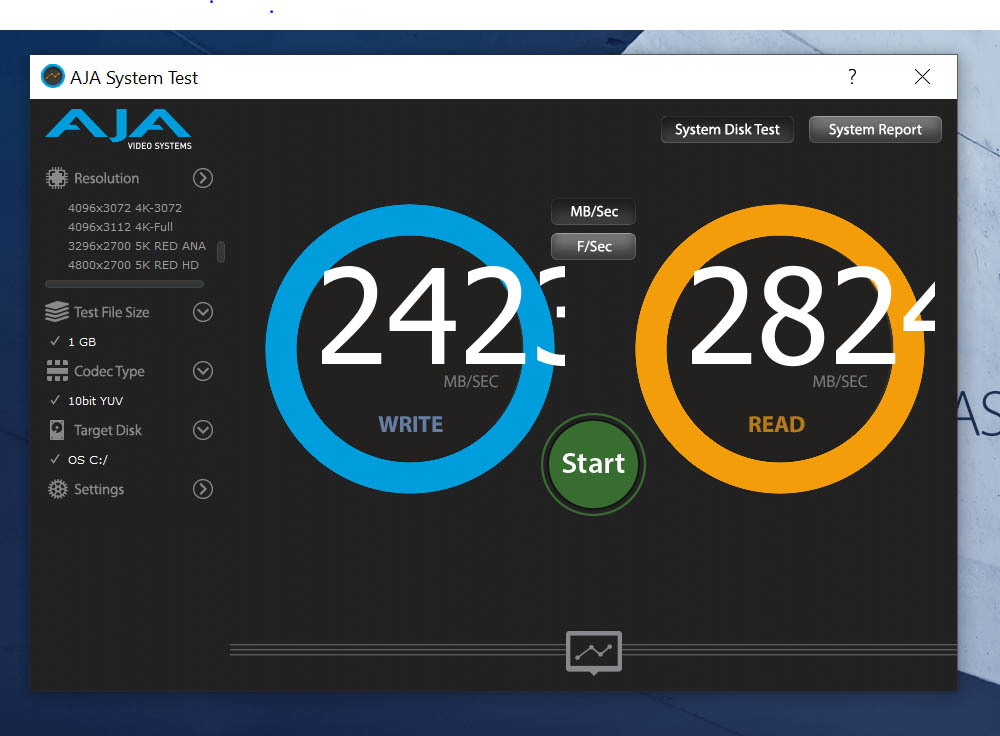Screen dimensions: 1000x736
Task: Click the Test File Size label
Action: [x=112, y=312]
